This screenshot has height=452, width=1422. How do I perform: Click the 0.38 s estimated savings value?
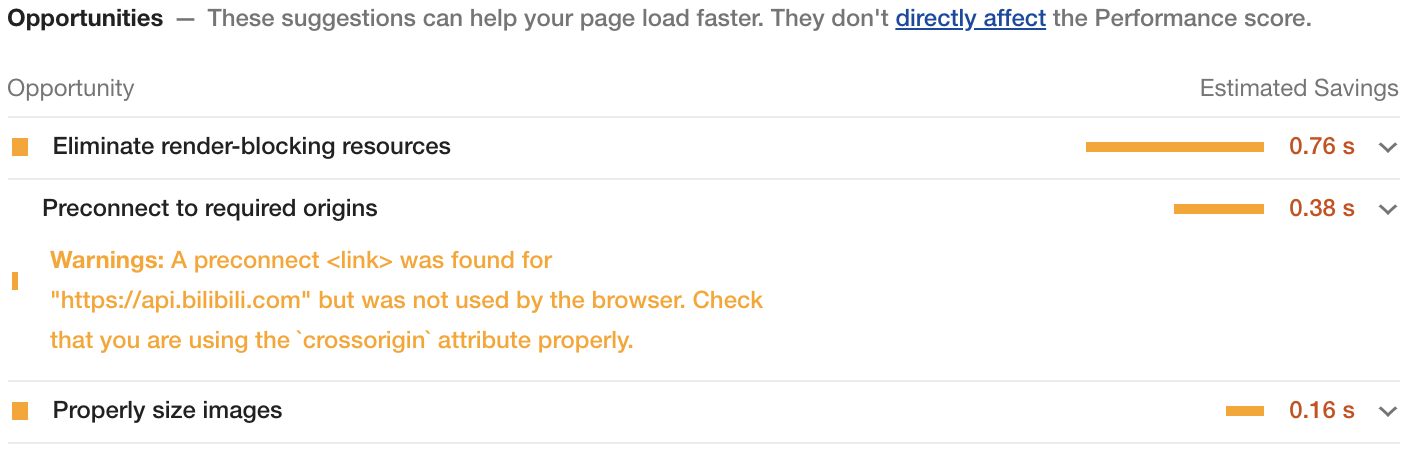(x=1321, y=209)
